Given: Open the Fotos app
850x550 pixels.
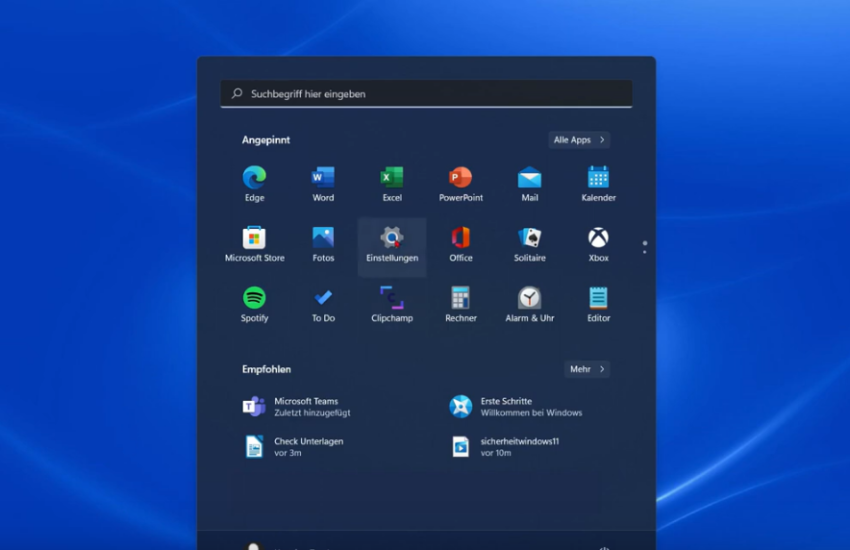Looking at the screenshot, I should coord(323,244).
